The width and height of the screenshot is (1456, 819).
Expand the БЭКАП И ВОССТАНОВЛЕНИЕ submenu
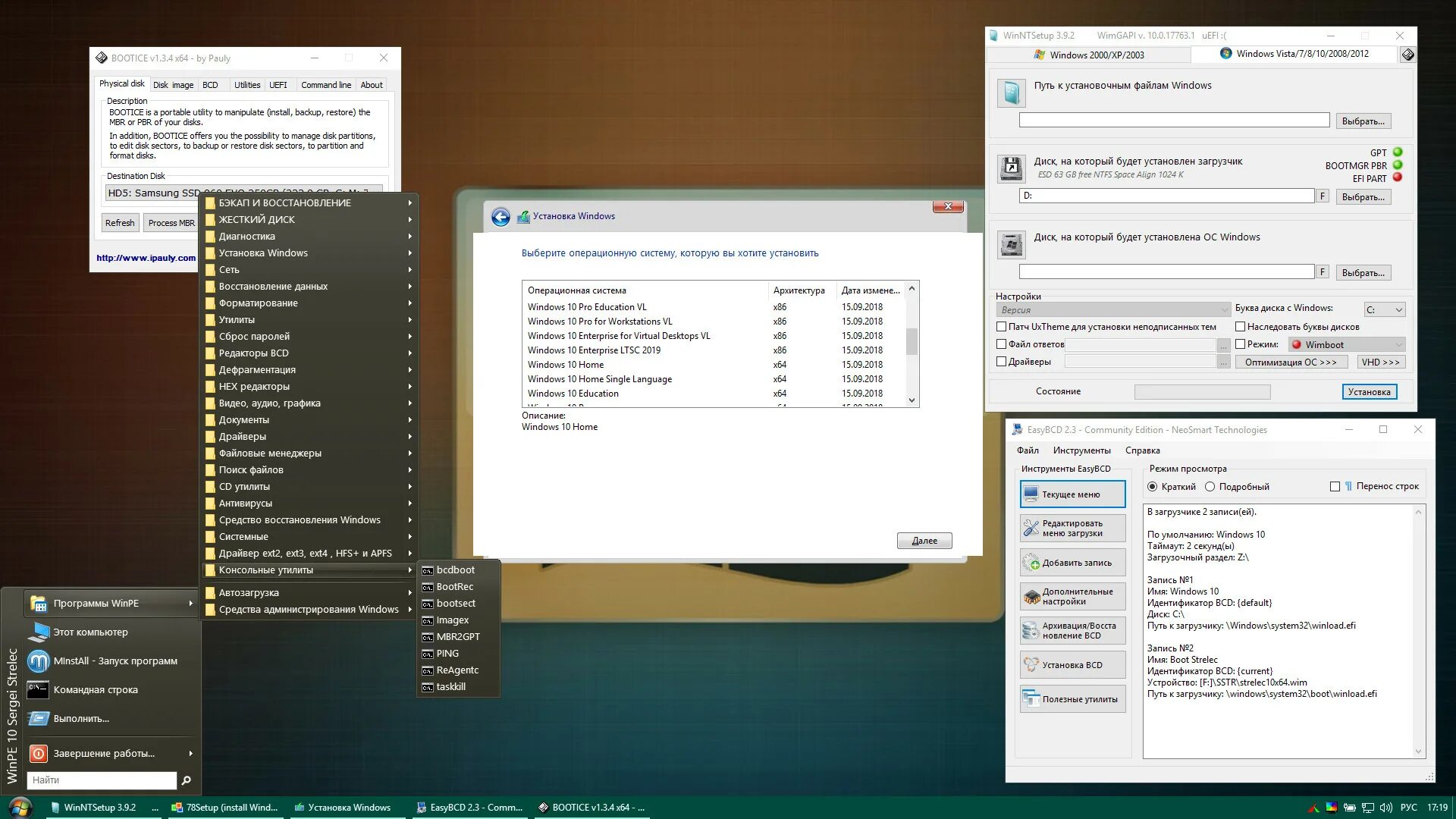pos(310,203)
